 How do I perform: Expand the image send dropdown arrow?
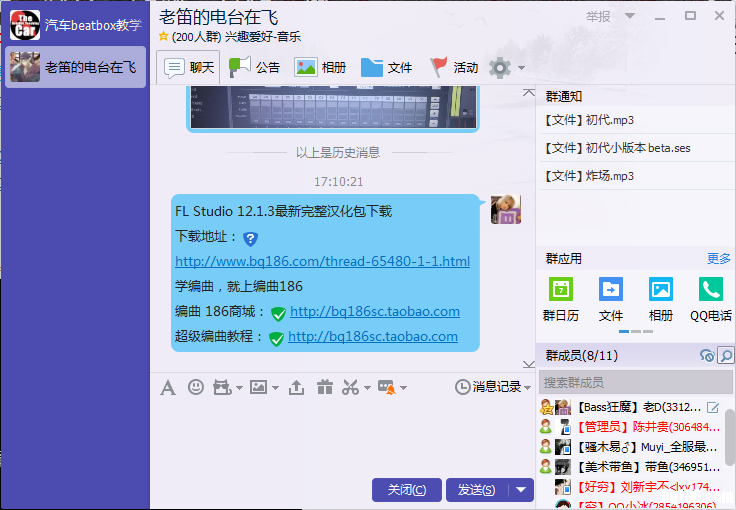[276, 388]
